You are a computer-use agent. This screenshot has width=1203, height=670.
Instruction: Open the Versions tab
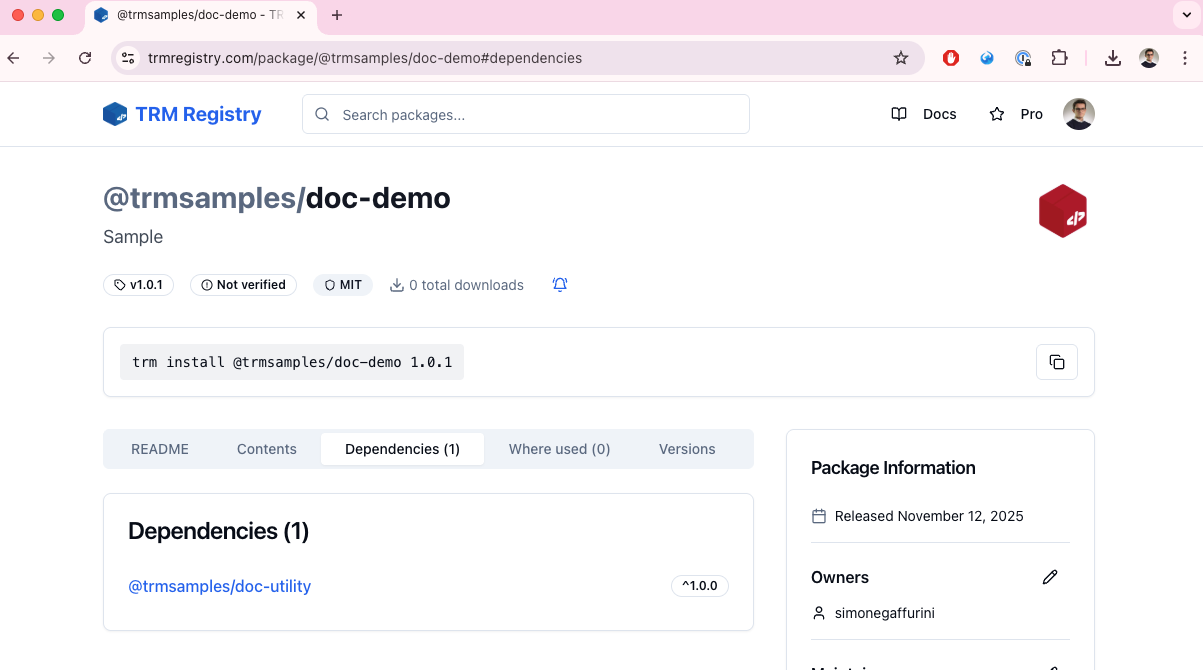[x=687, y=449]
